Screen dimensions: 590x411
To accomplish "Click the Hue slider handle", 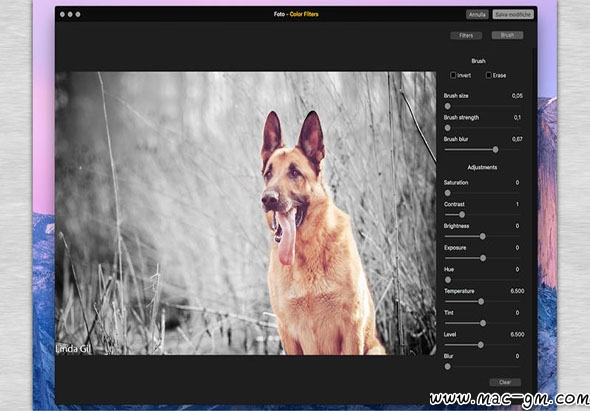I will pos(448,280).
